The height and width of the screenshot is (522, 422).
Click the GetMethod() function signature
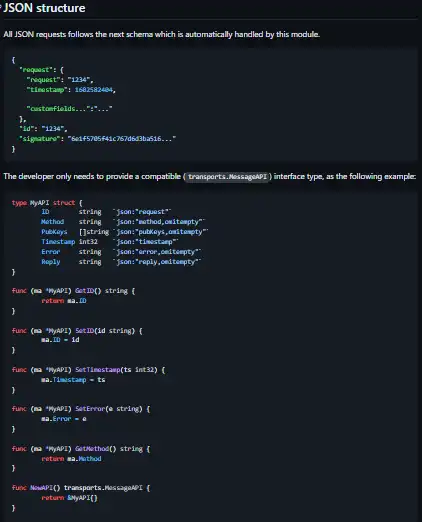click(x=81, y=449)
